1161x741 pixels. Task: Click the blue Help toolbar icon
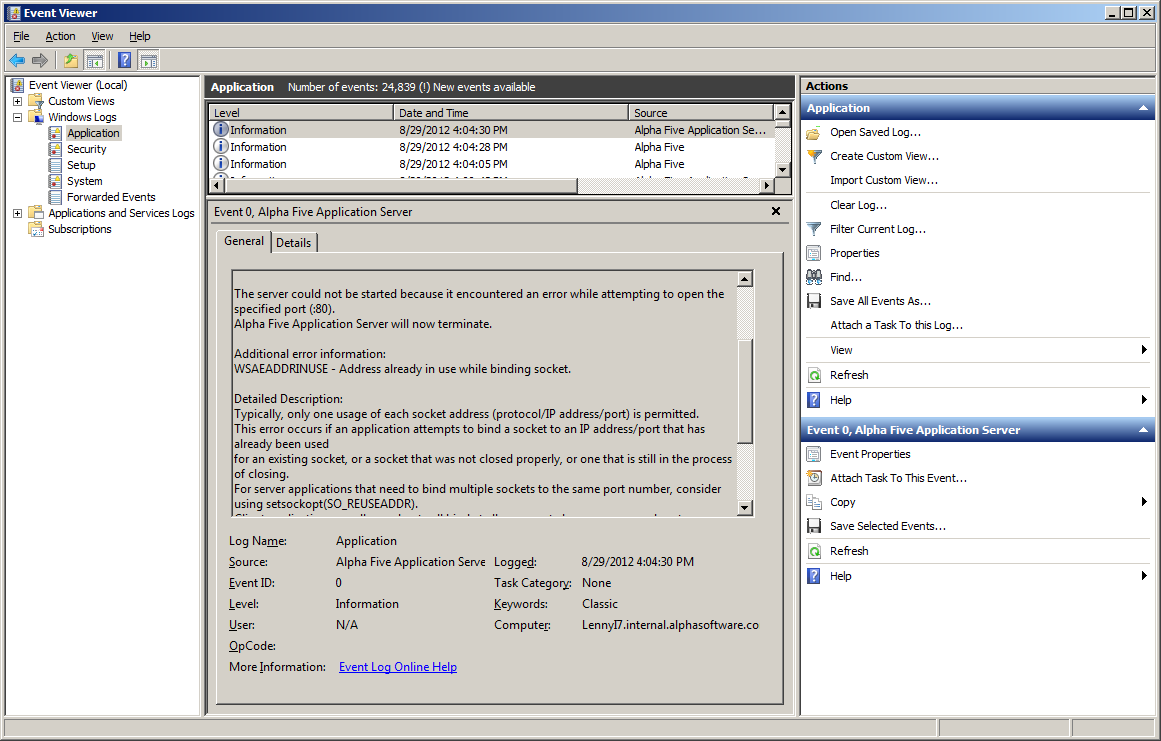pyautogui.click(x=125, y=61)
